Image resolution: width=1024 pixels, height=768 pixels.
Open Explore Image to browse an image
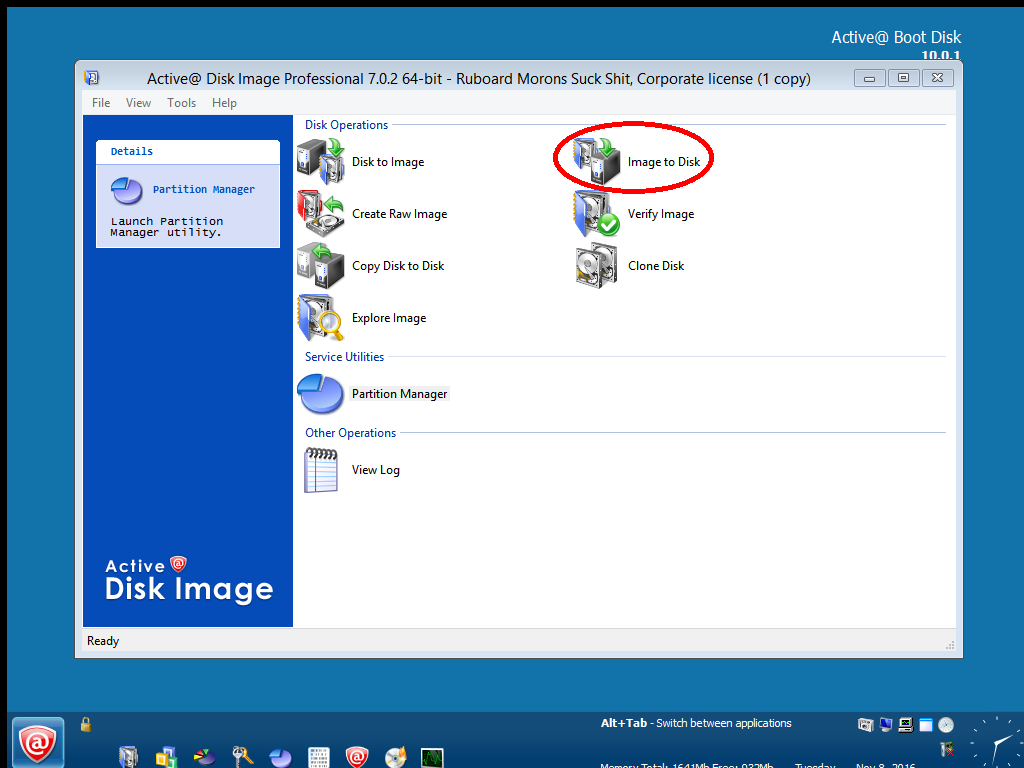pyautogui.click(x=389, y=318)
